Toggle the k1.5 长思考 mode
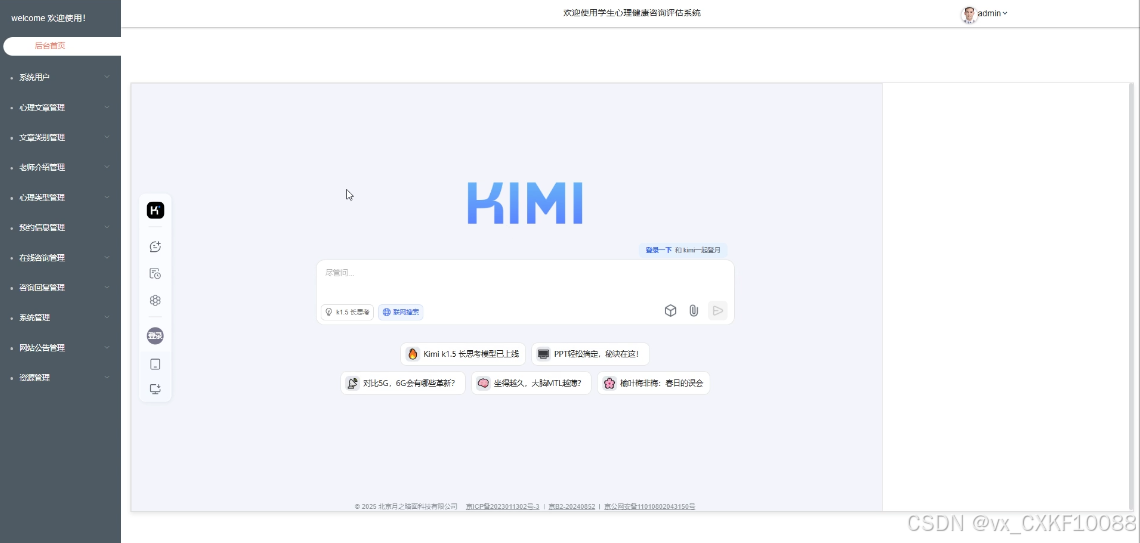This screenshot has width=1140, height=543. [348, 312]
